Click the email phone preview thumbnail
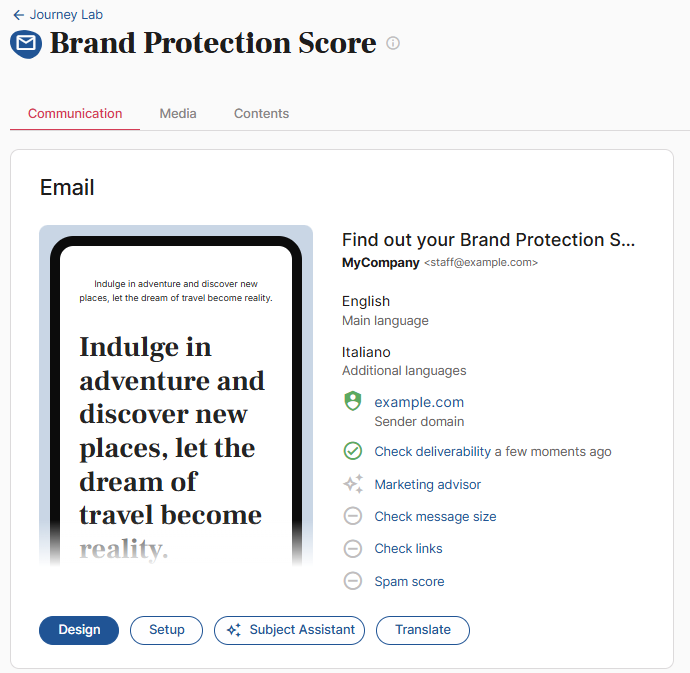 point(176,395)
